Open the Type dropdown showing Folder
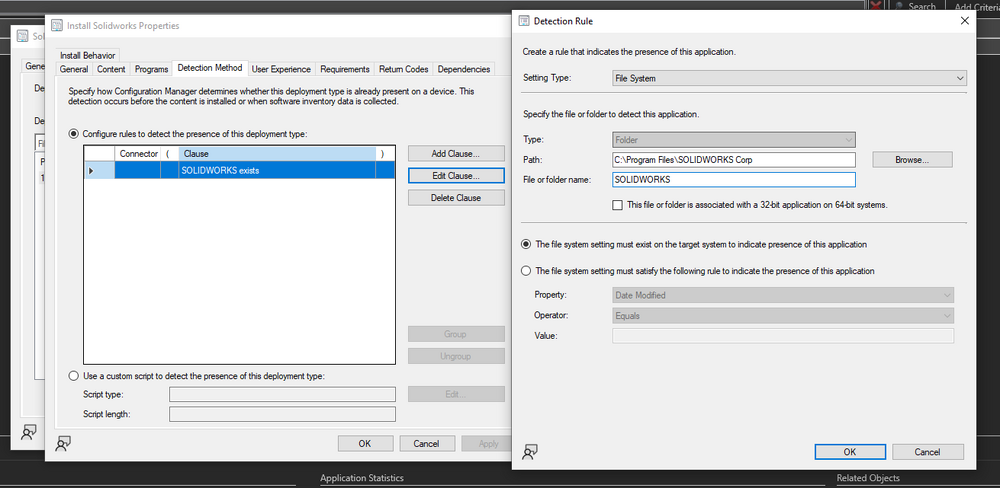 point(733,139)
